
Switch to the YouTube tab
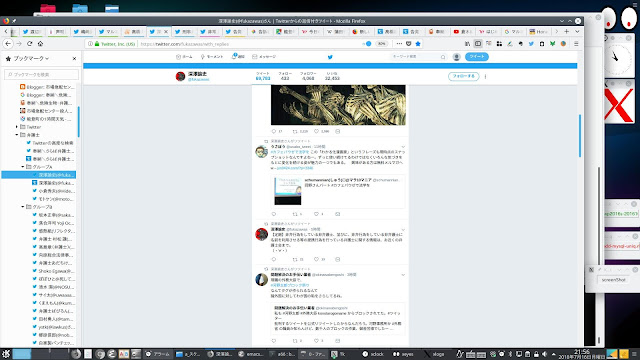click(462, 31)
